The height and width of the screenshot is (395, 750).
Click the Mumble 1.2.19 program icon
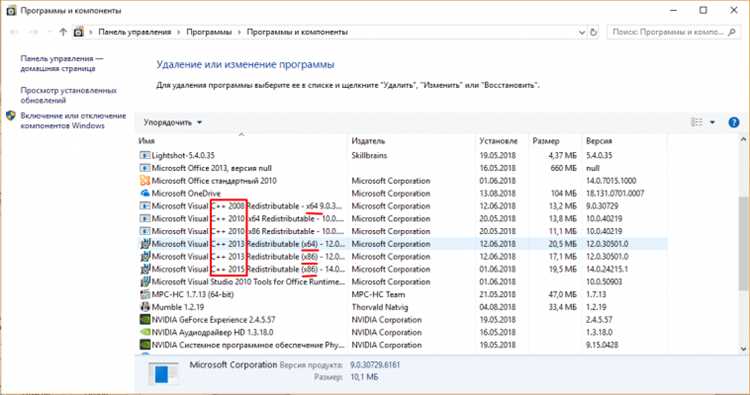click(144, 307)
